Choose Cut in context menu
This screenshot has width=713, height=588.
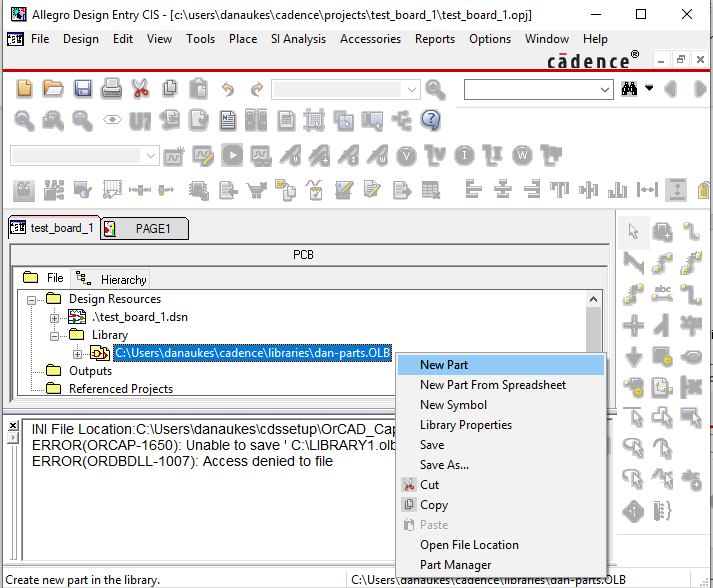(x=501, y=485)
